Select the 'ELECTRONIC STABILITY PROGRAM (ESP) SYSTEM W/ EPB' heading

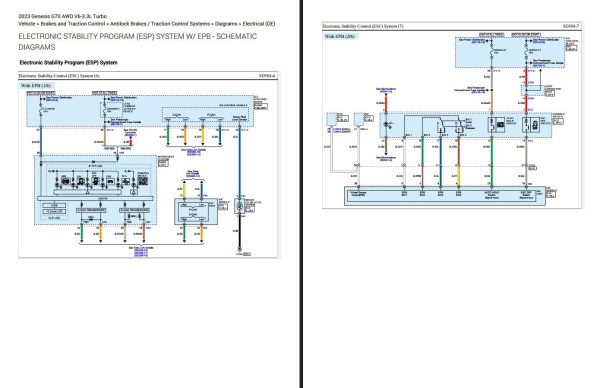(x=138, y=41)
